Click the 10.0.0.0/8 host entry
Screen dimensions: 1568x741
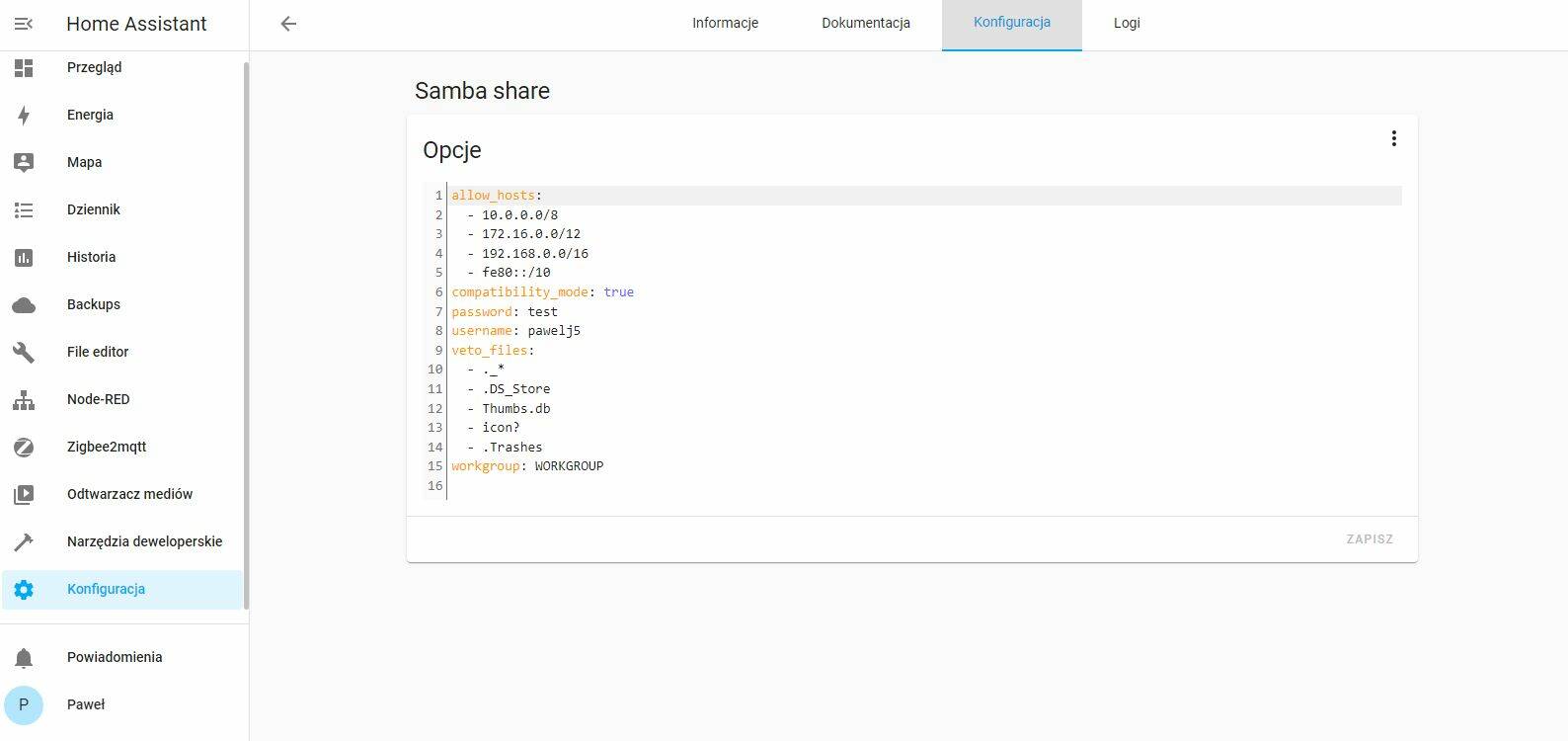[520, 214]
